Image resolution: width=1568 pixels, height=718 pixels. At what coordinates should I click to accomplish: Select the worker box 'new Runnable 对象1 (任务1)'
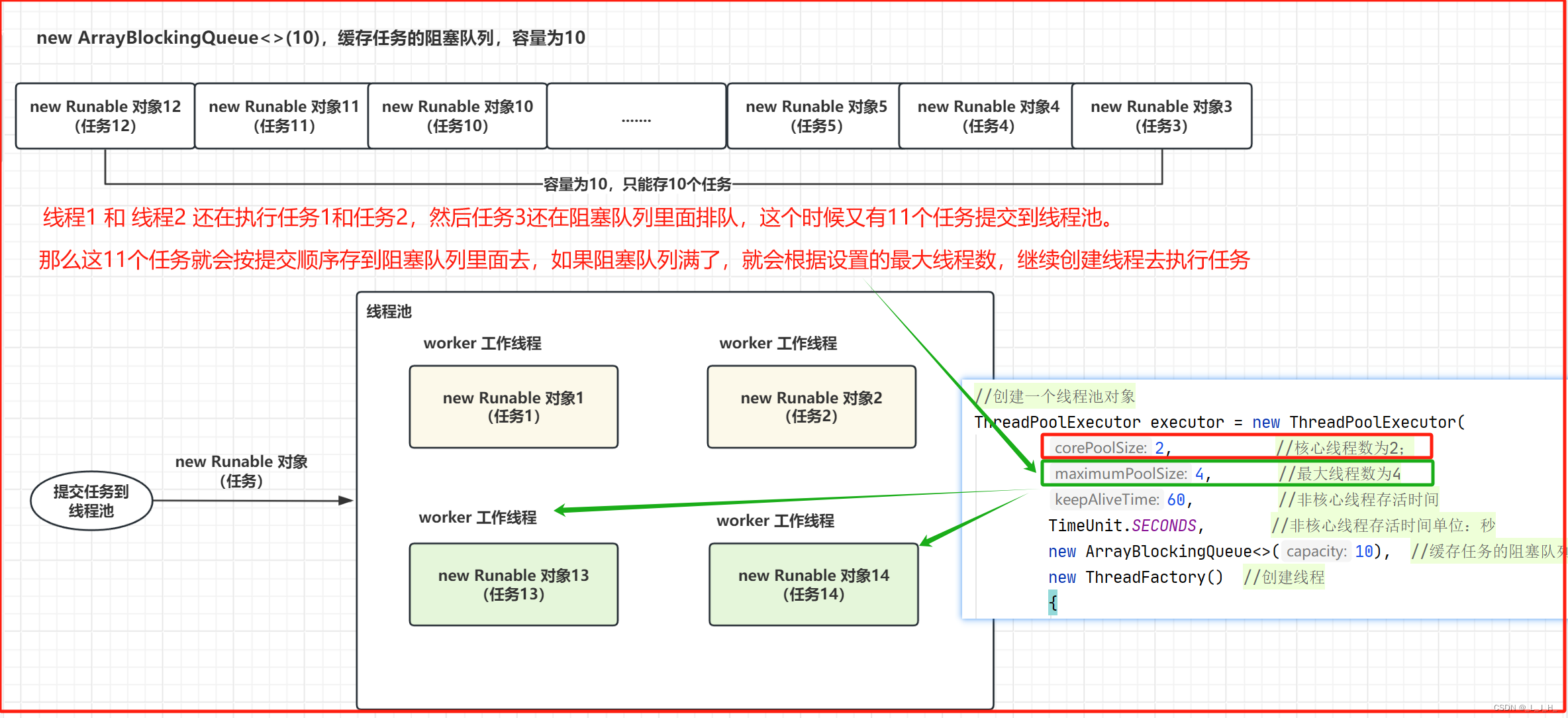point(514,407)
